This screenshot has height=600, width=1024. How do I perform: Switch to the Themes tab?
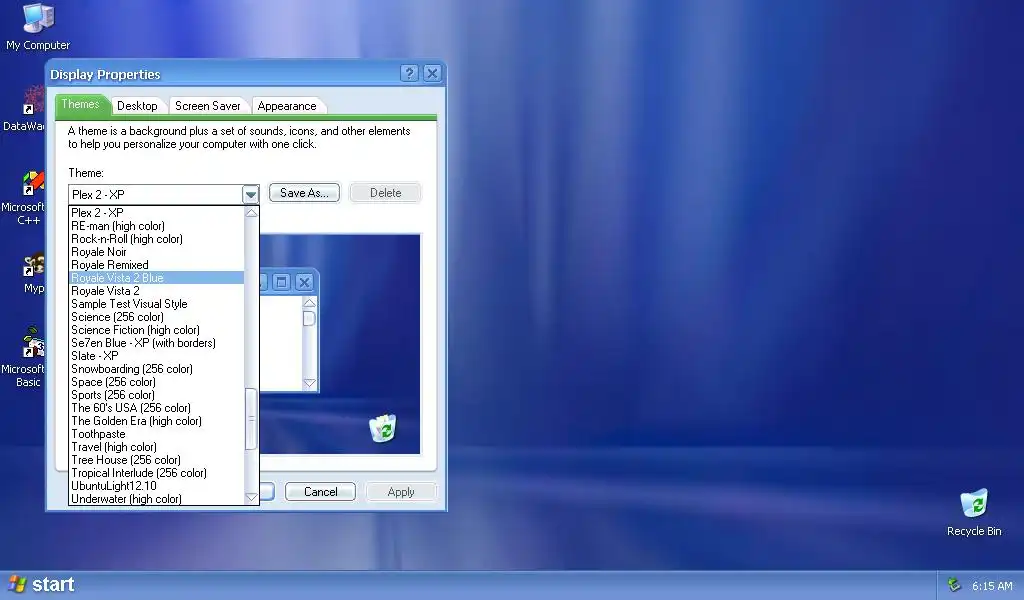point(80,104)
